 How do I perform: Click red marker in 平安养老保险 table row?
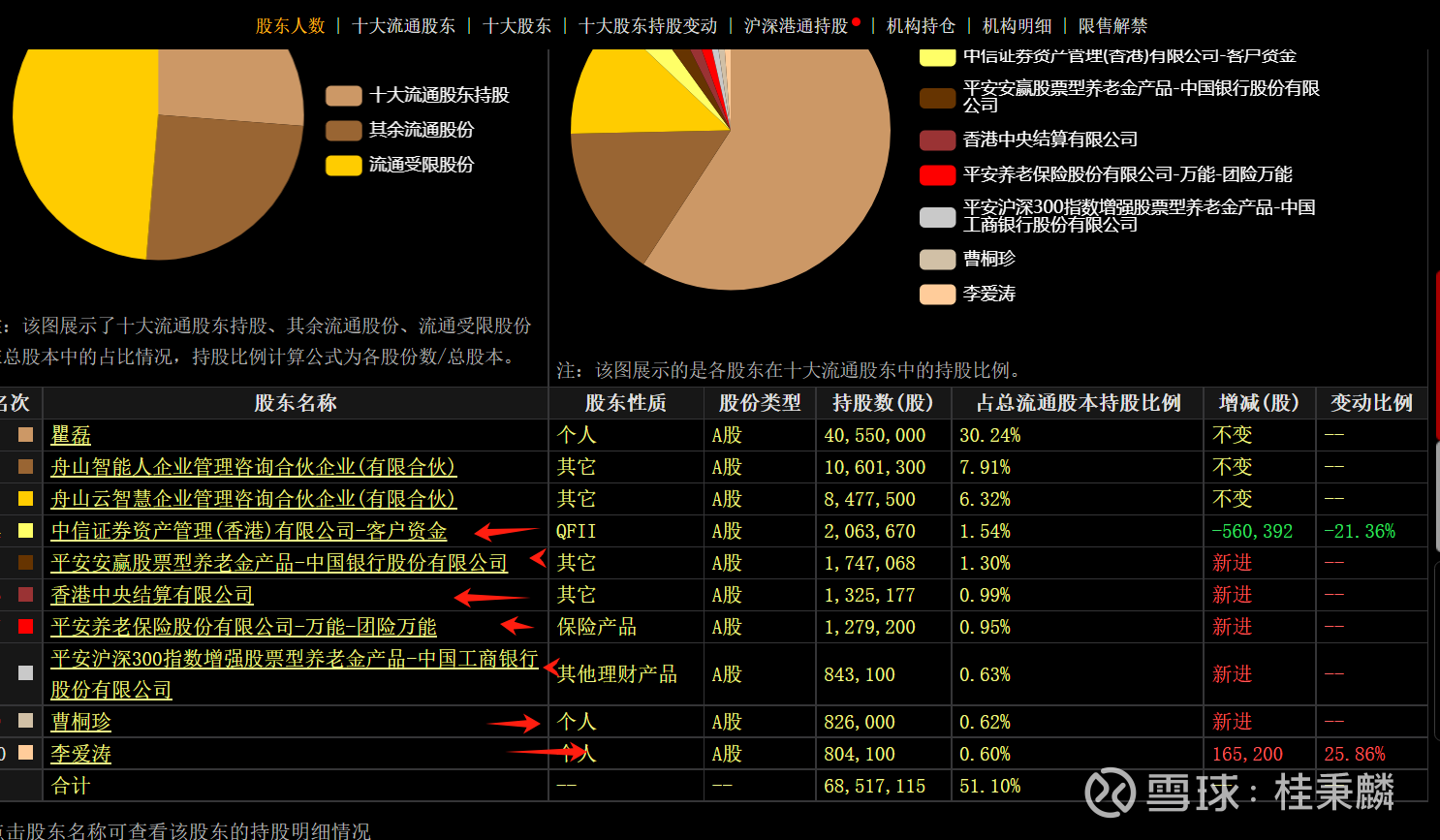point(26,627)
